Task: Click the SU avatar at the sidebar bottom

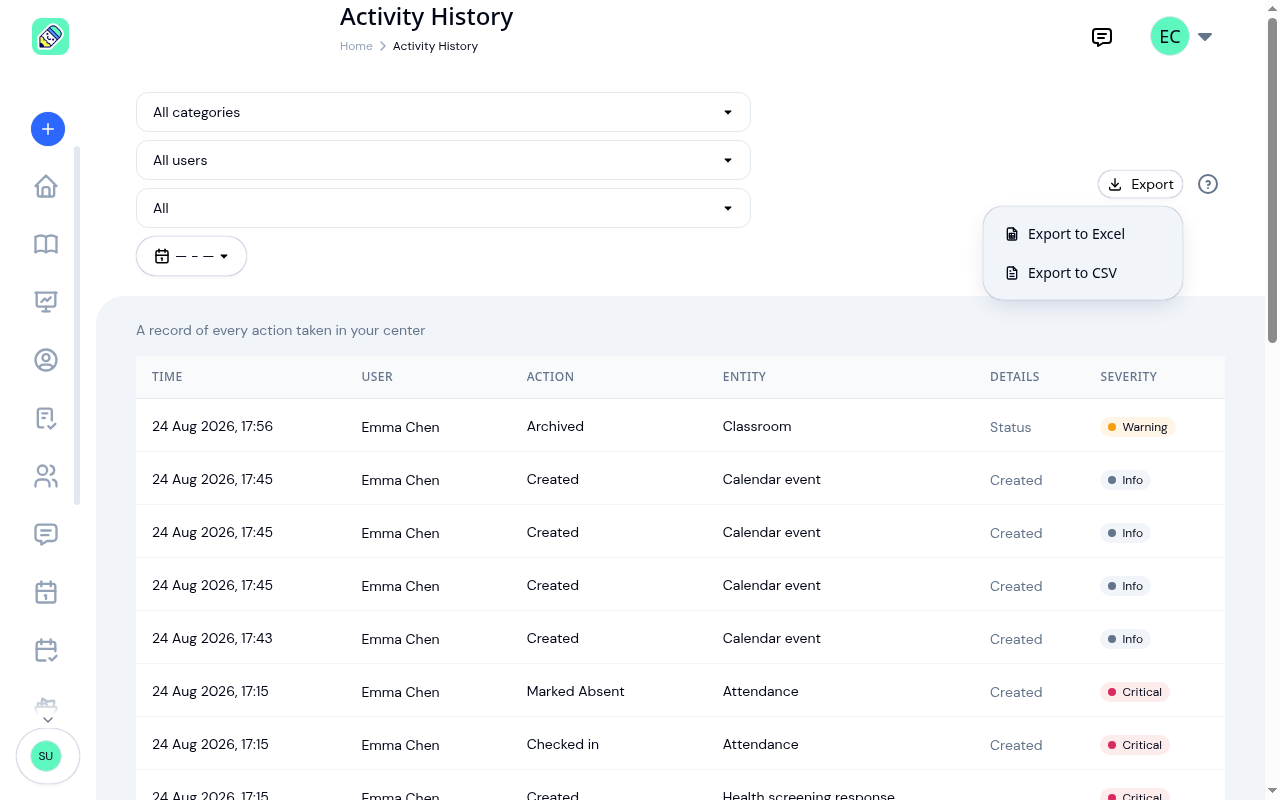Action: pyautogui.click(x=46, y=756)
